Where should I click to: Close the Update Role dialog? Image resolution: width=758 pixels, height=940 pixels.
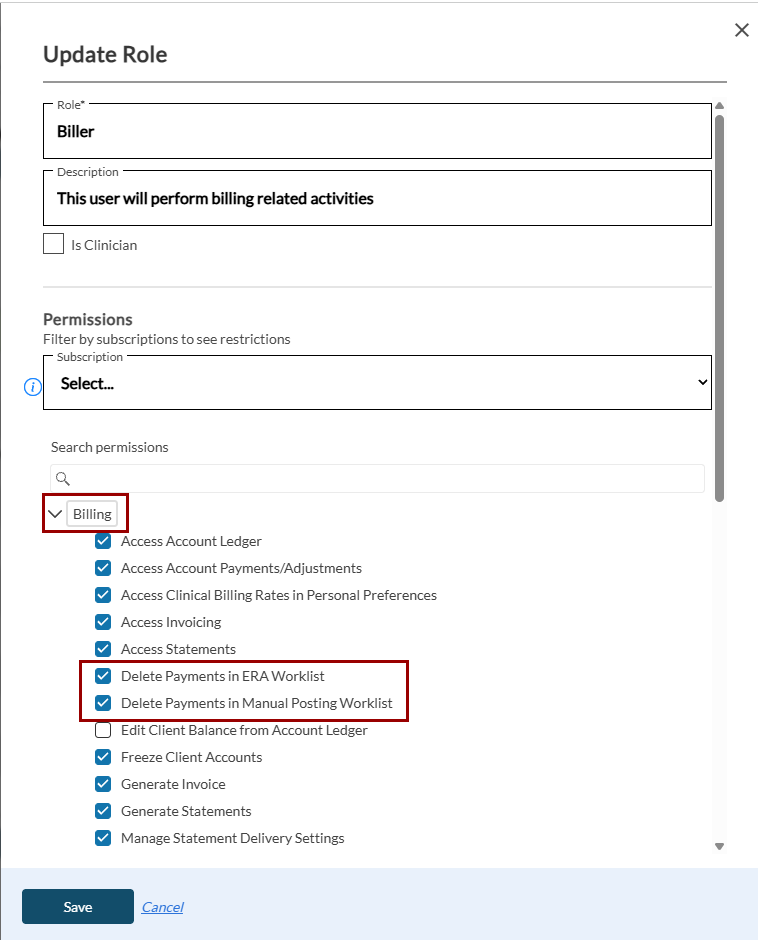(x=741, y=30)
